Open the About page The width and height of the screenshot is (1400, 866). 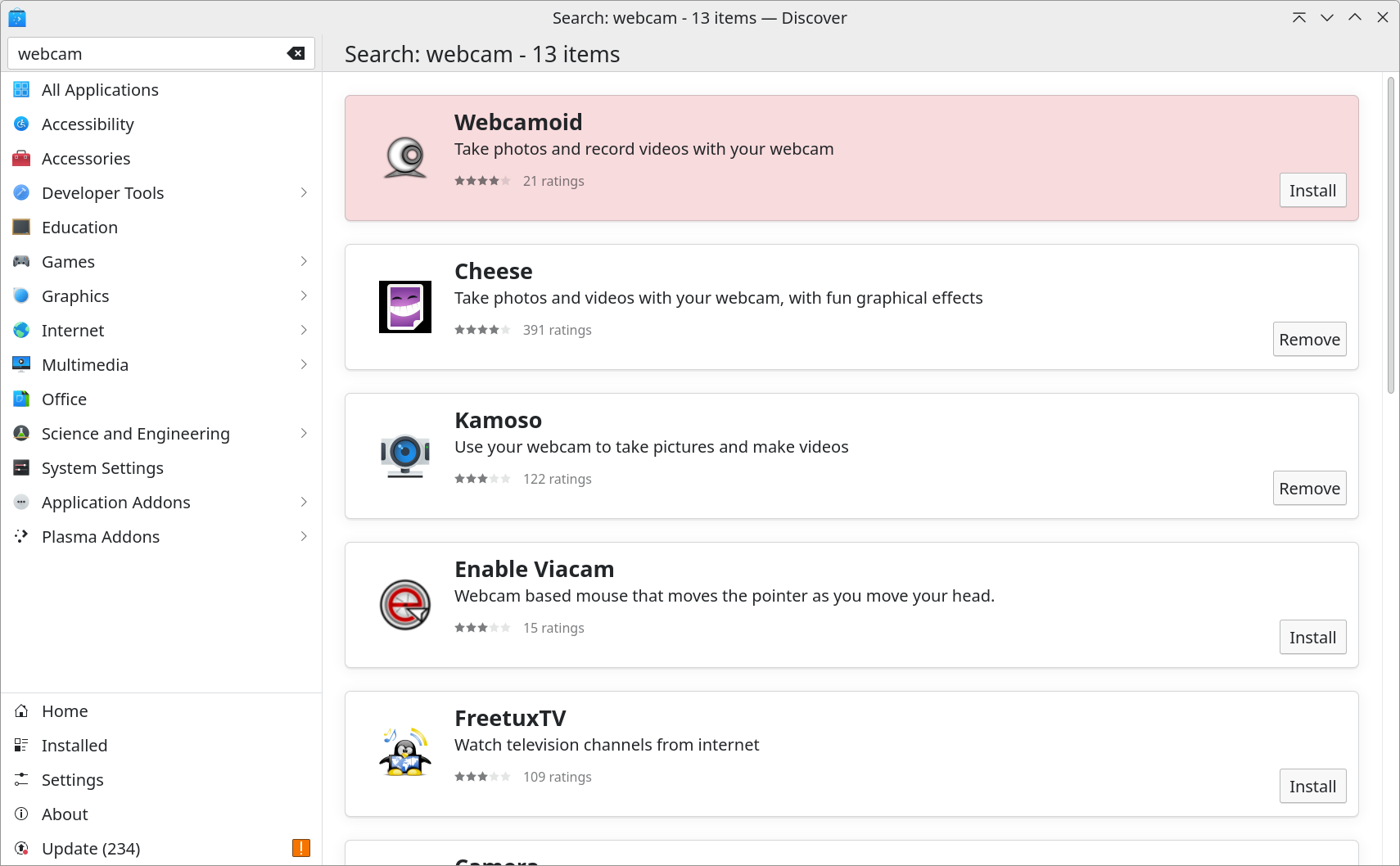point(161,814)
